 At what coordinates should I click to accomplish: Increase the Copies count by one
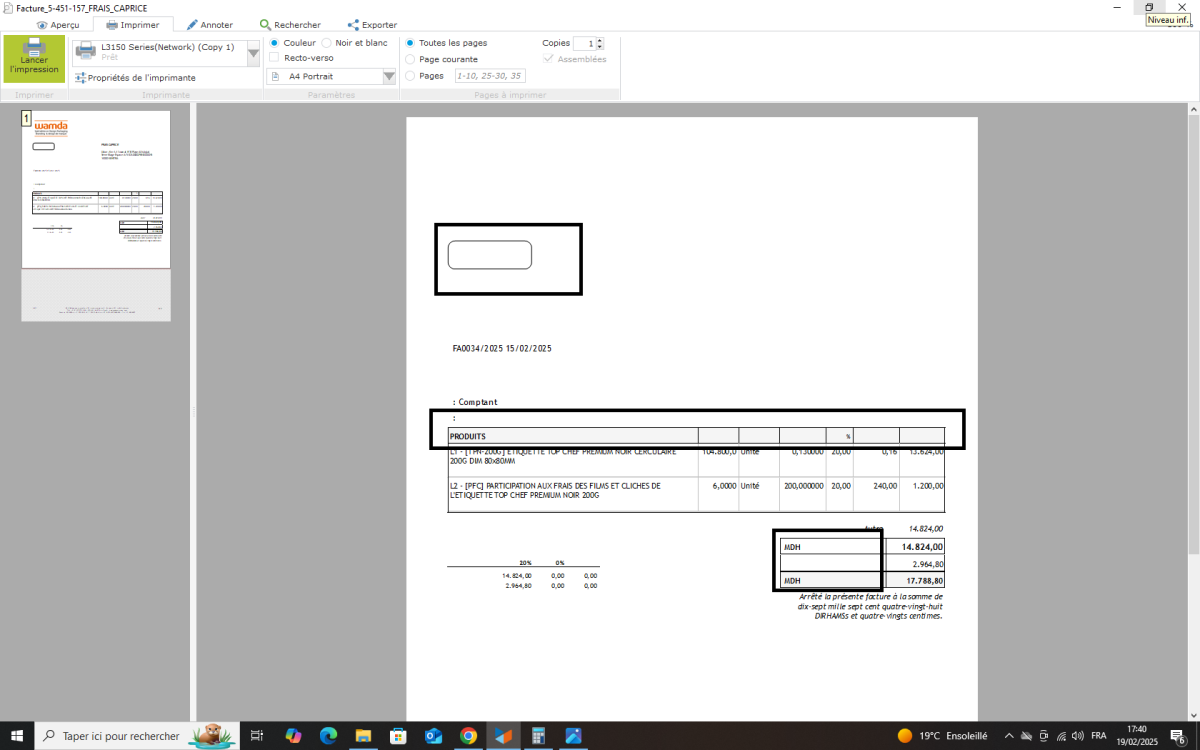[600, 40]
